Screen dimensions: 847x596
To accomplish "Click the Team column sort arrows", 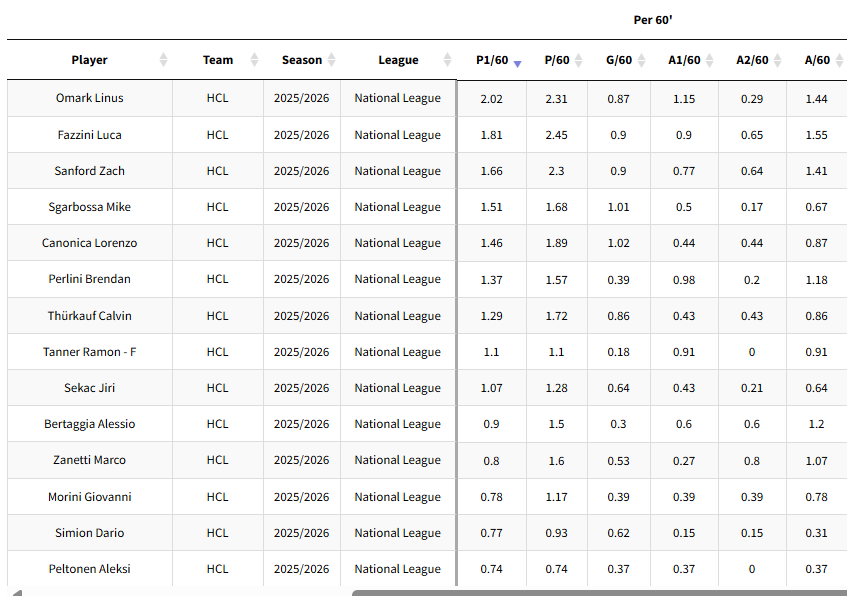I will [x=254, y=60].
